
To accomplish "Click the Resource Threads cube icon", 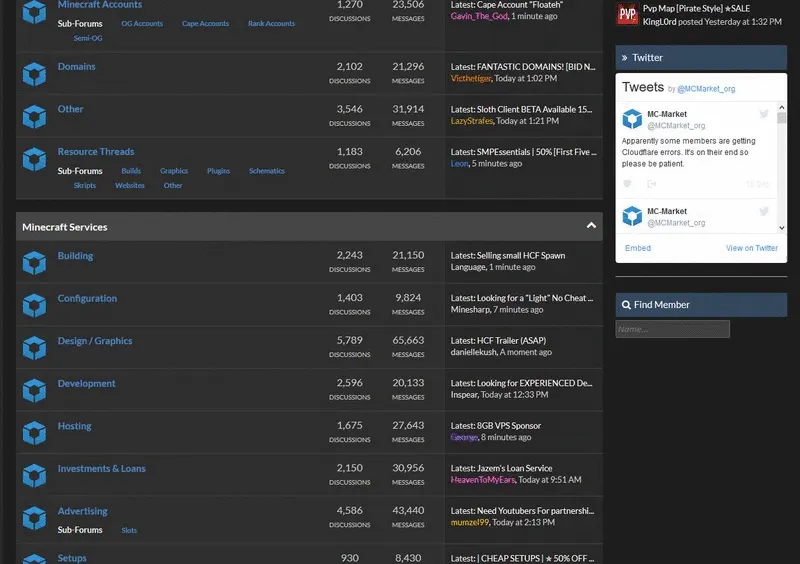I will pyautogui.click(x=34, y=159).
